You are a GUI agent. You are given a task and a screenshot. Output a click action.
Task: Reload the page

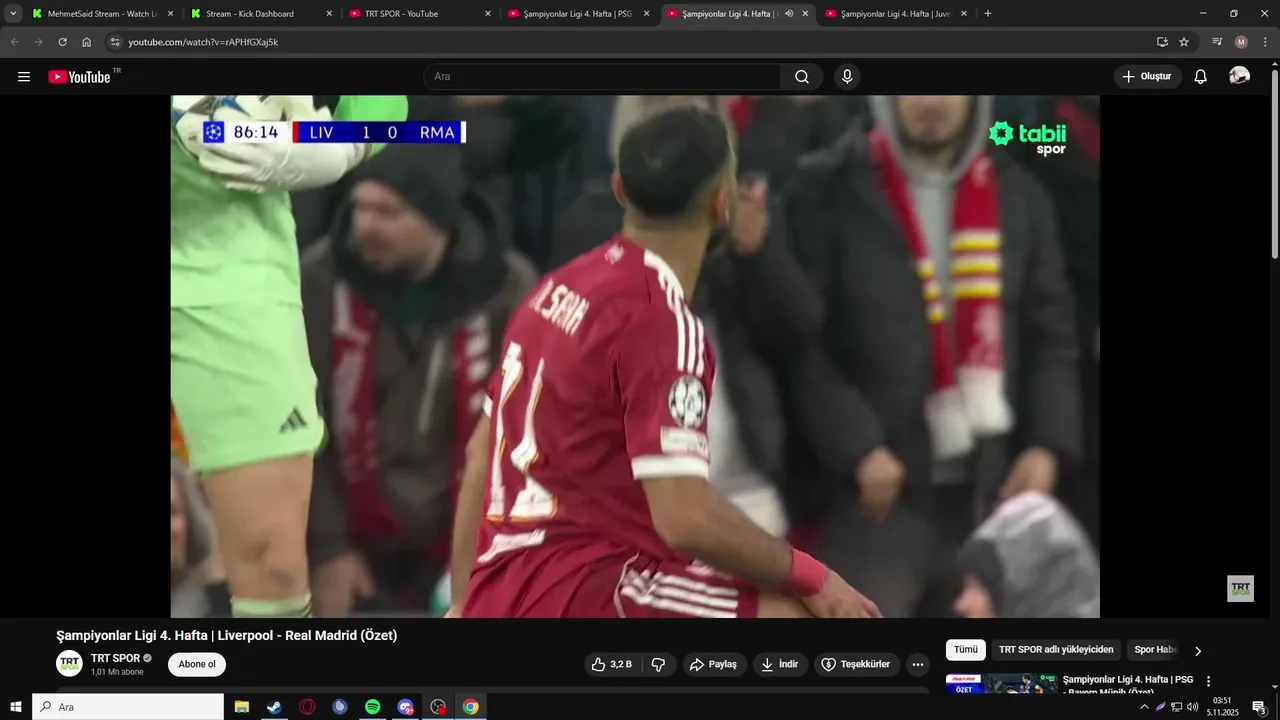[x=62, y=42]
